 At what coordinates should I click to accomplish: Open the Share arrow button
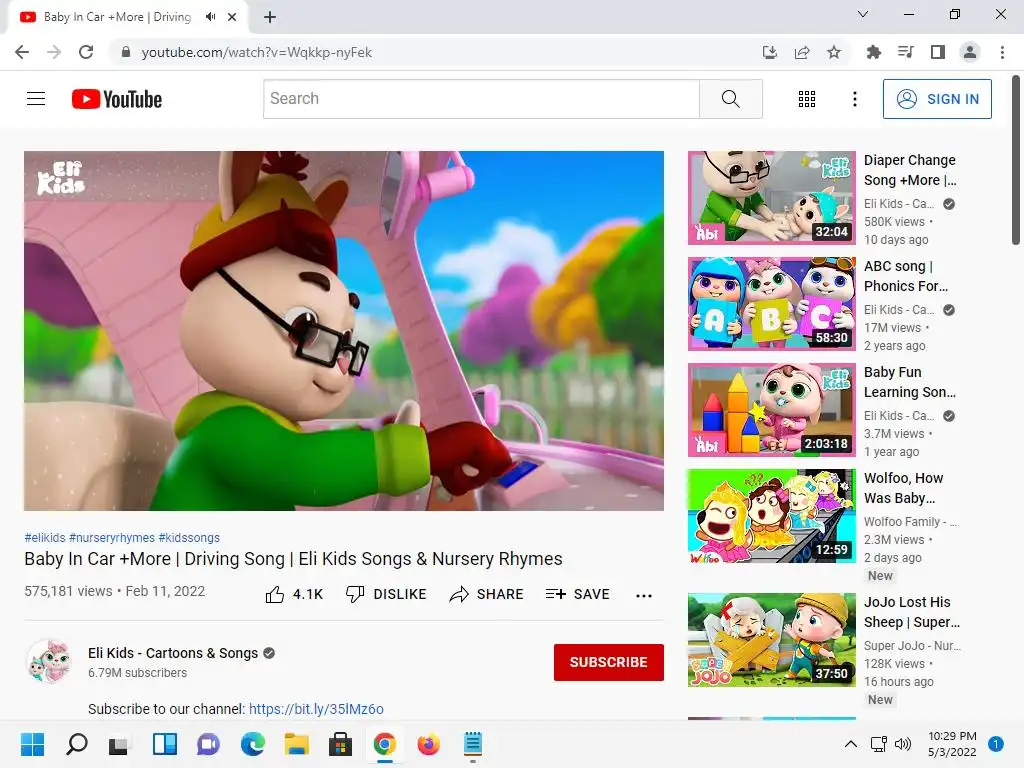click(487, 594)
